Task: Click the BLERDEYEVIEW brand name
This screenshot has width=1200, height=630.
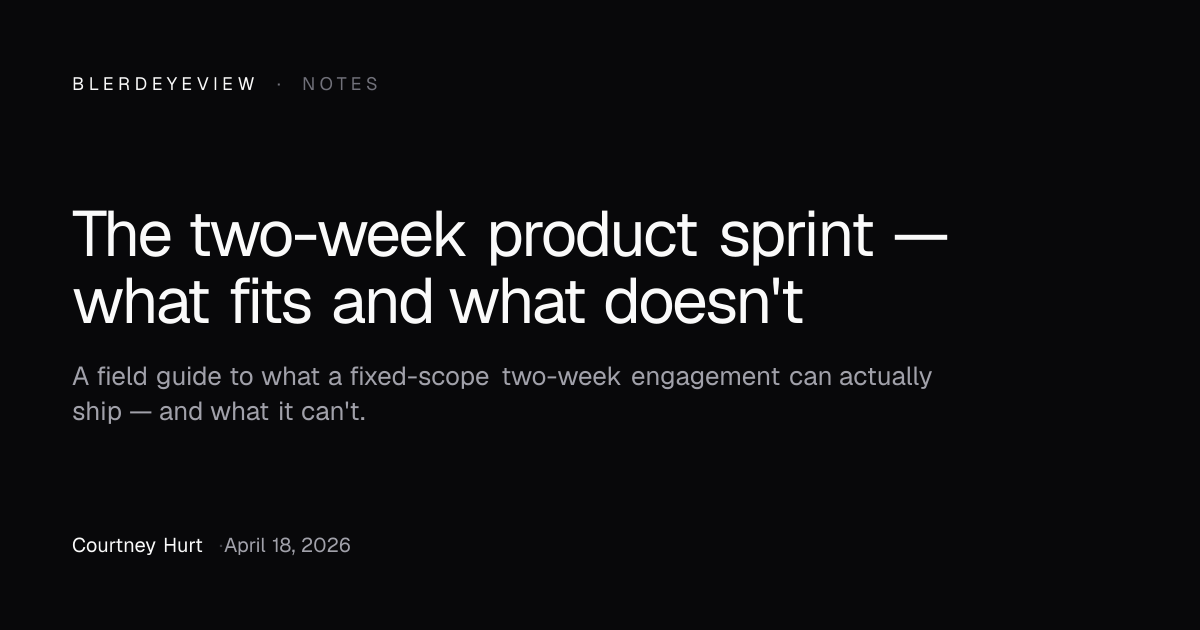Action: 164,84
